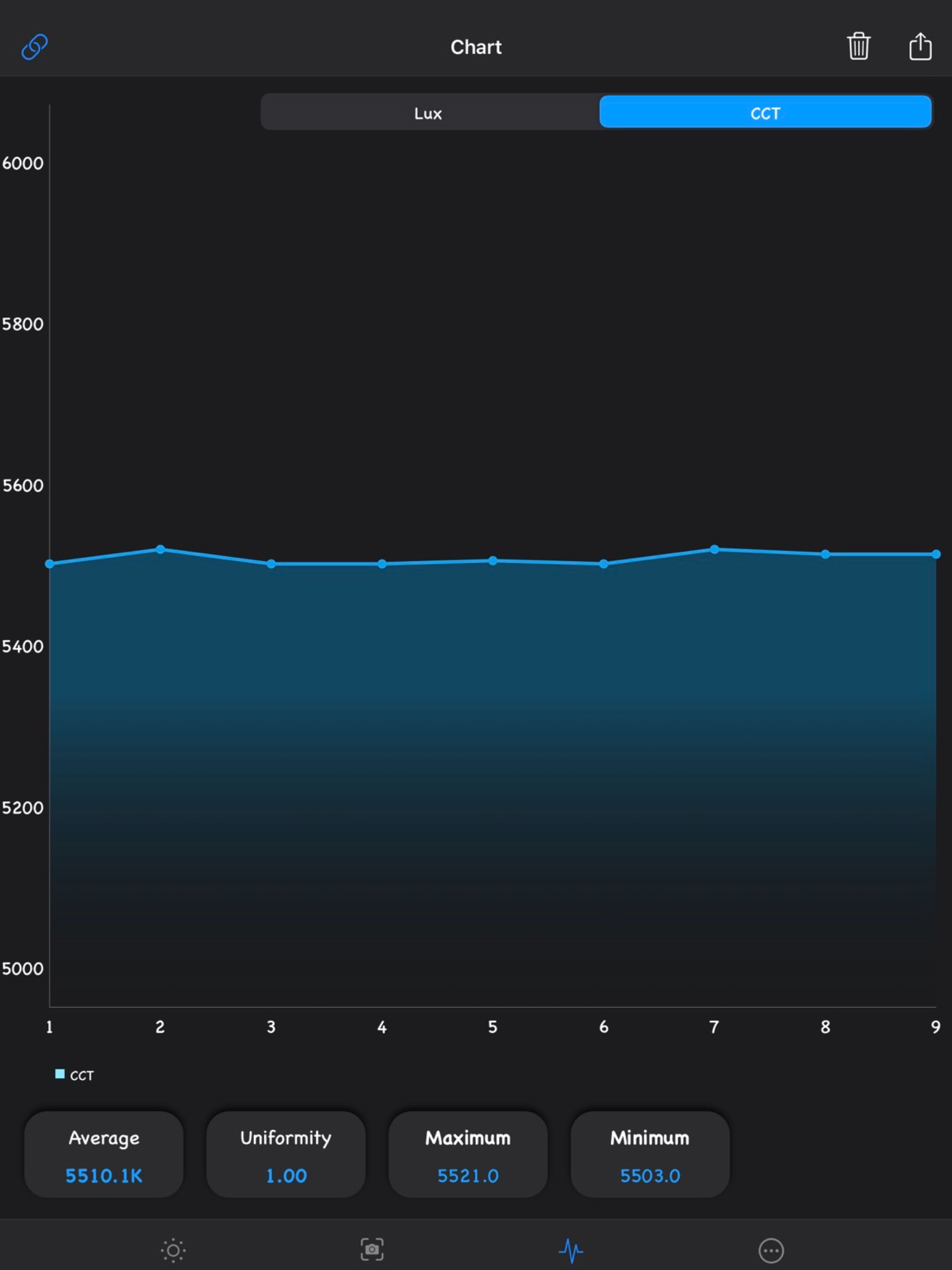Select data point at measurement 5
952x1270 pixels.
point(493,560)
